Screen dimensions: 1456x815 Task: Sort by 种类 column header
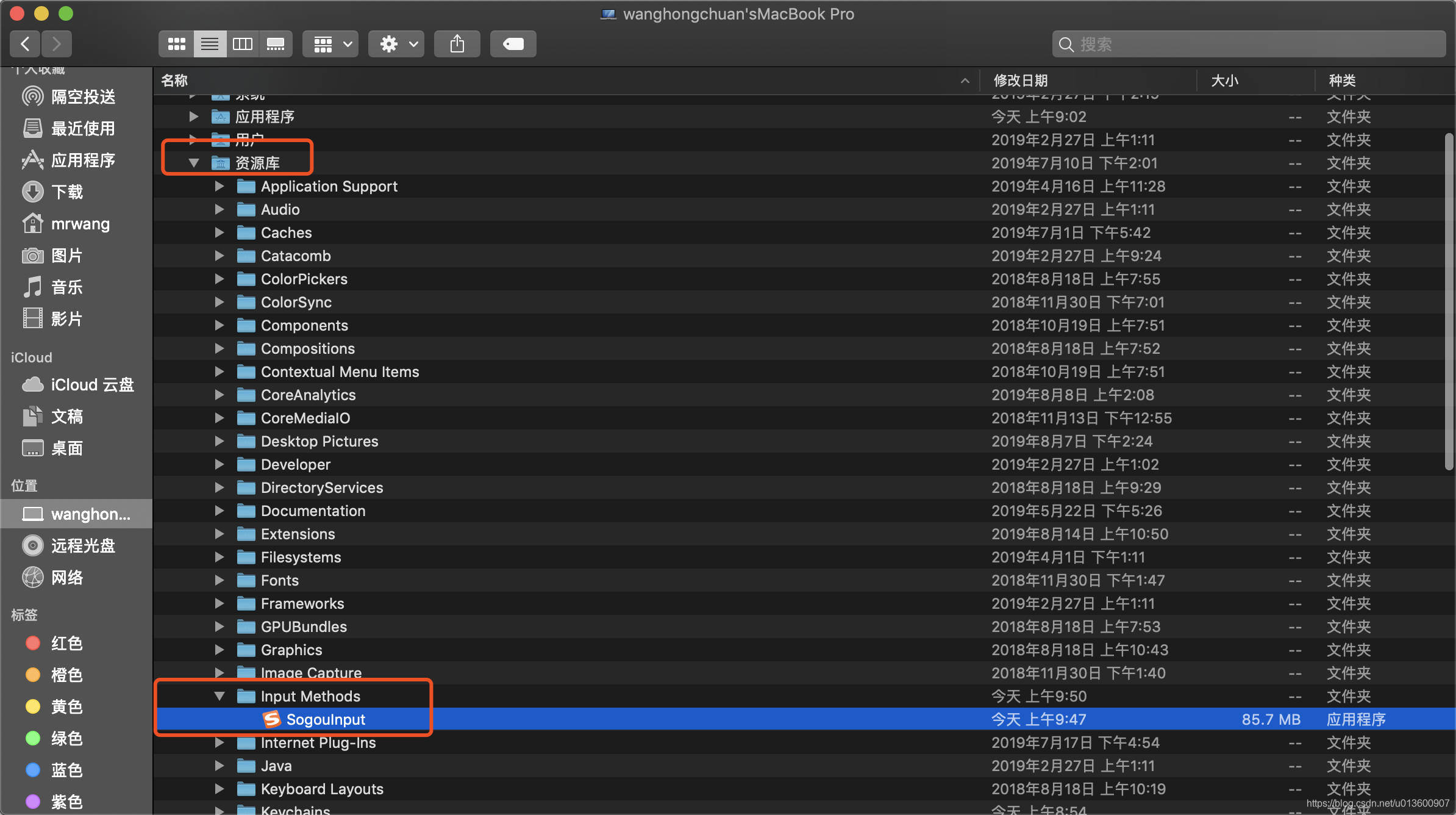pyautogui.click(x=1342, y=81)
